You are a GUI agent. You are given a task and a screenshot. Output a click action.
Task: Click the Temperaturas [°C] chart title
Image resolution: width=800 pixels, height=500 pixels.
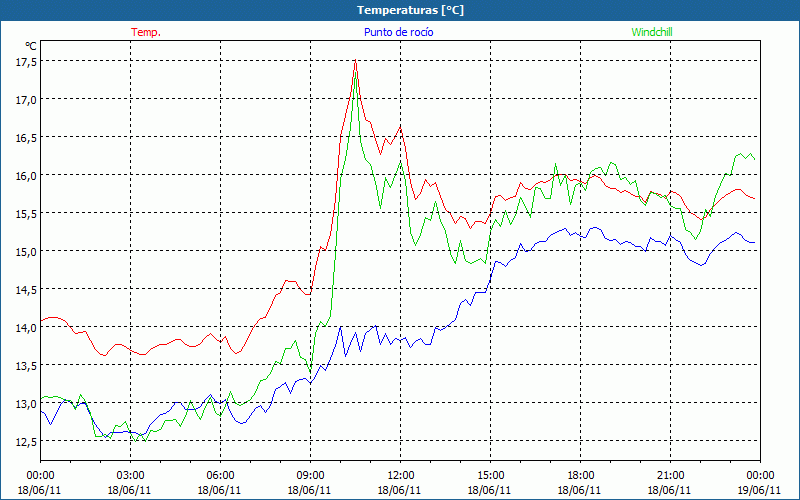coord(410,10)
